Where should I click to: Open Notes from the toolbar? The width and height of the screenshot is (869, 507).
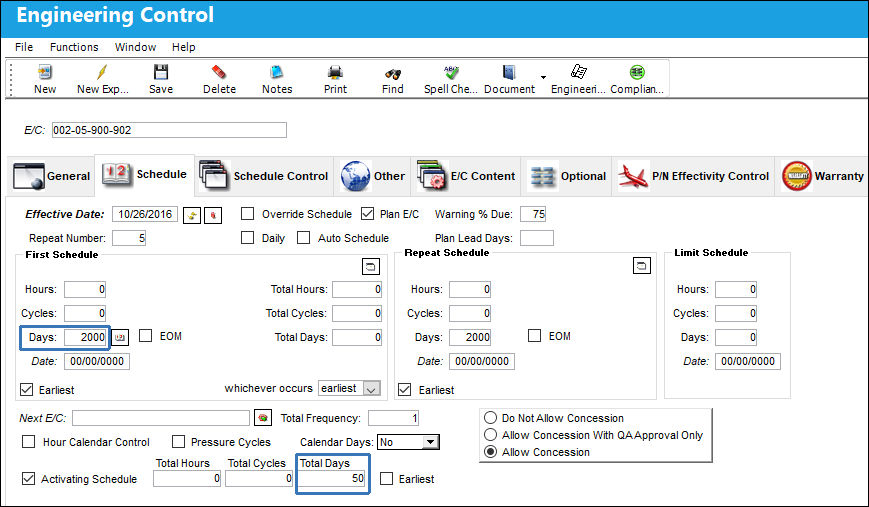pos(277,72)
